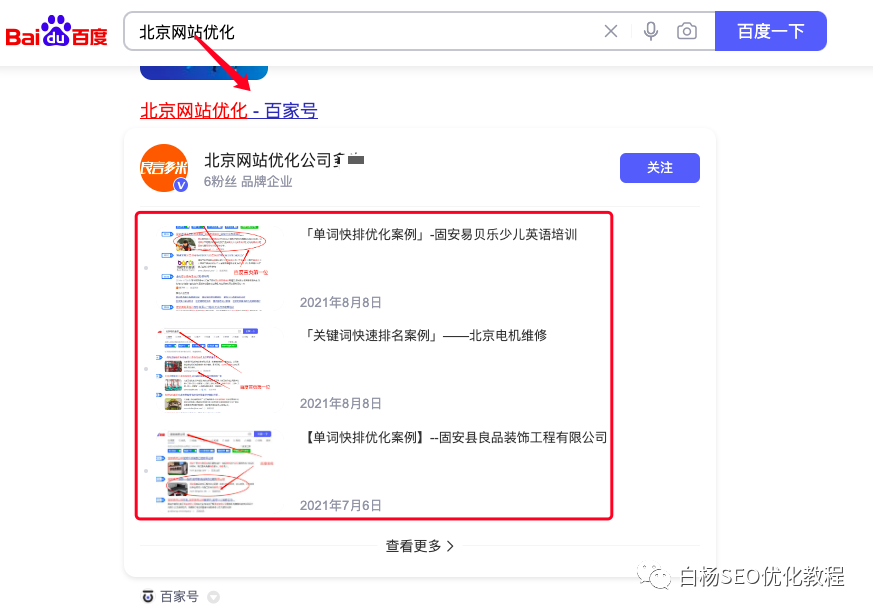Open the 北京网站优化公司 account name

pos(284,160)
